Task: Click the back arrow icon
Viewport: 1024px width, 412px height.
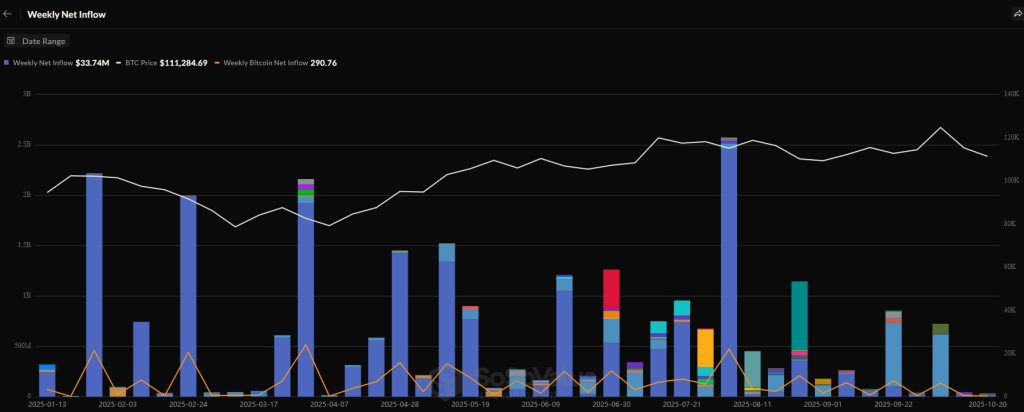Action: (x=8, y=15)
